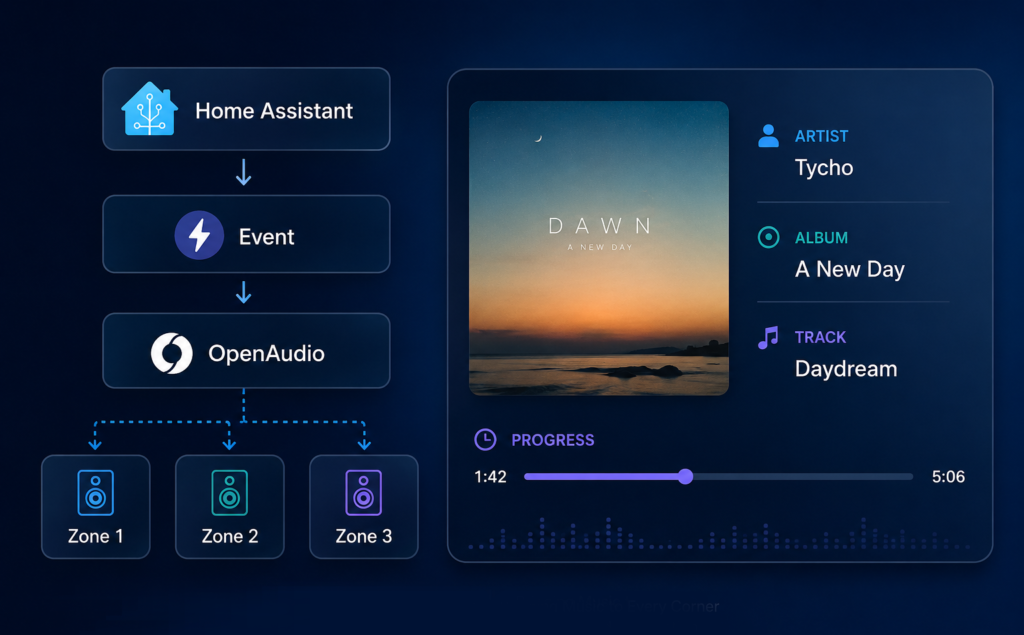Click the playback progress slider knob
The height and width of the screenshot is (635, 1024).
(685, 476)
